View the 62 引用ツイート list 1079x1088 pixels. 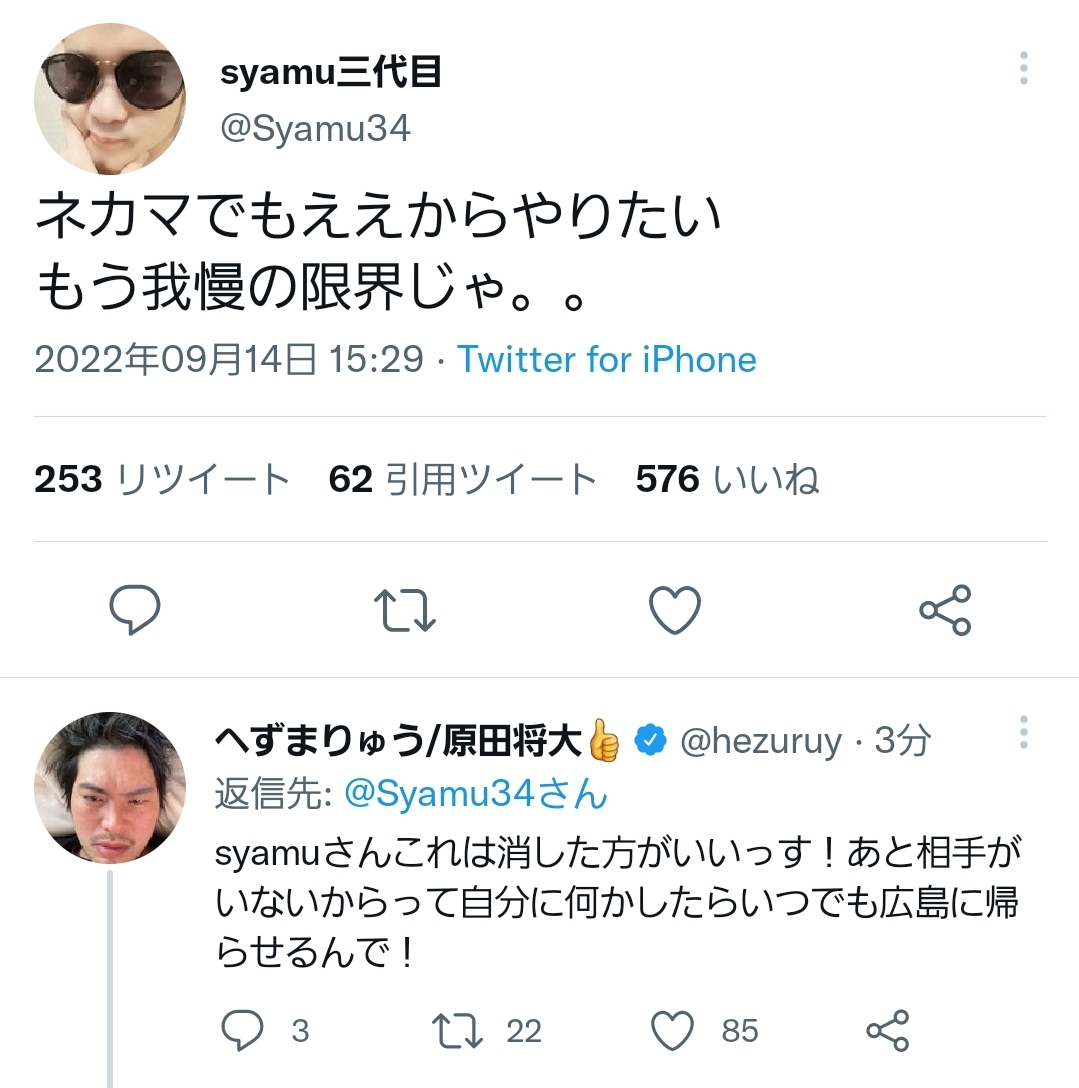click(462, 481)
